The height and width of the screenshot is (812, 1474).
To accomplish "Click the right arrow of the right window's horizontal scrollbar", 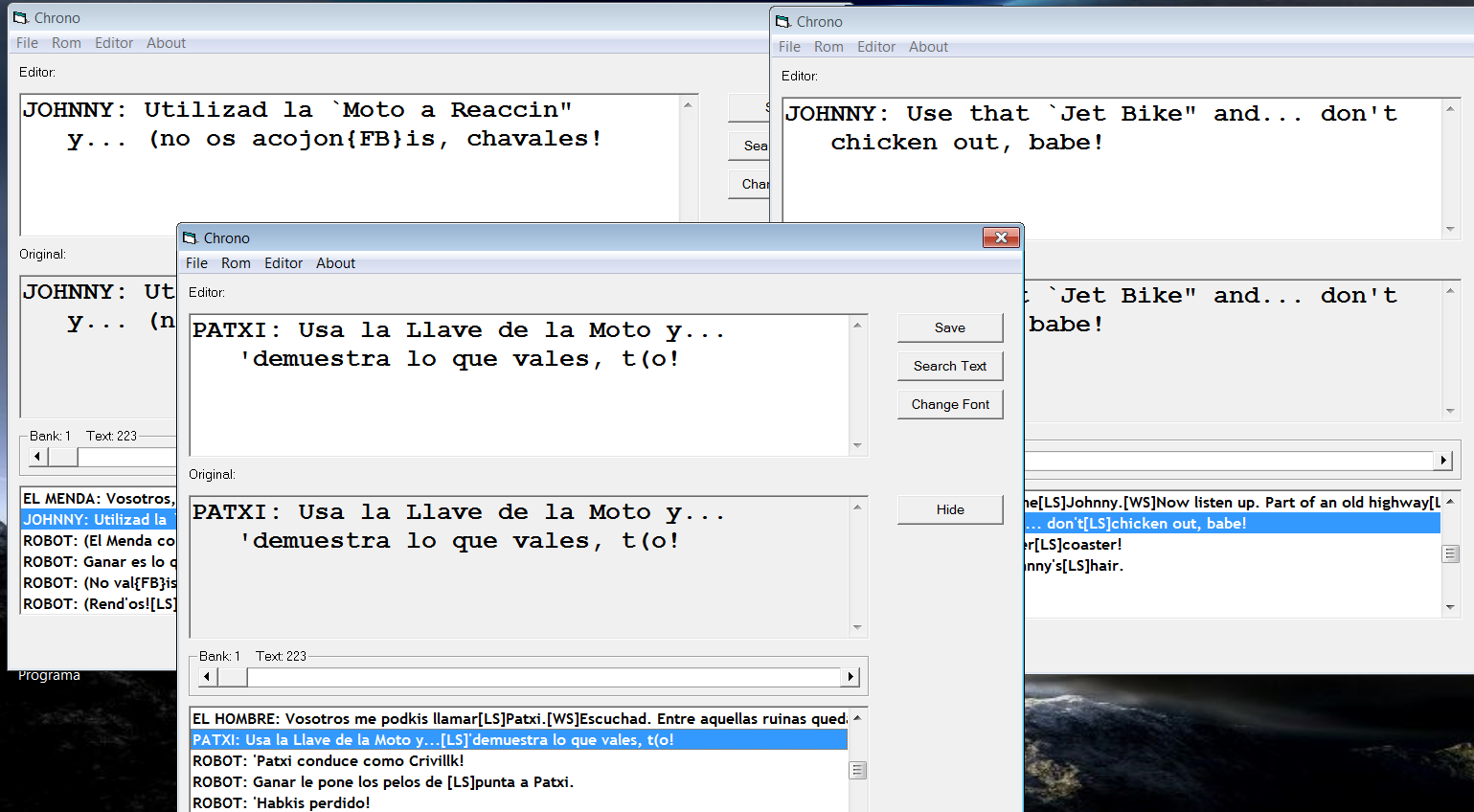I will tap(1442, 461).
